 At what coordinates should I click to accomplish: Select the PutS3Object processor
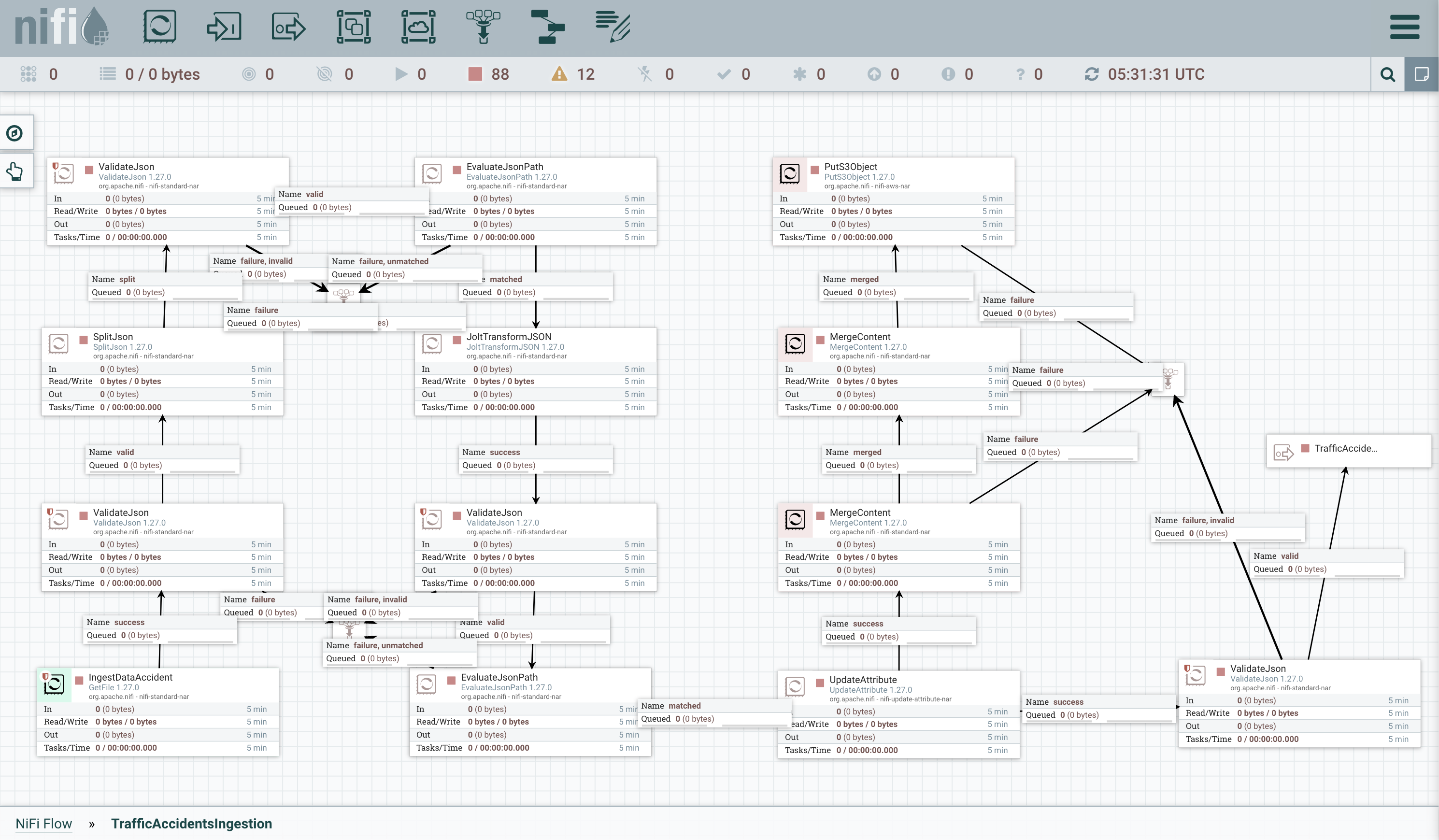[x=893, y=201]
